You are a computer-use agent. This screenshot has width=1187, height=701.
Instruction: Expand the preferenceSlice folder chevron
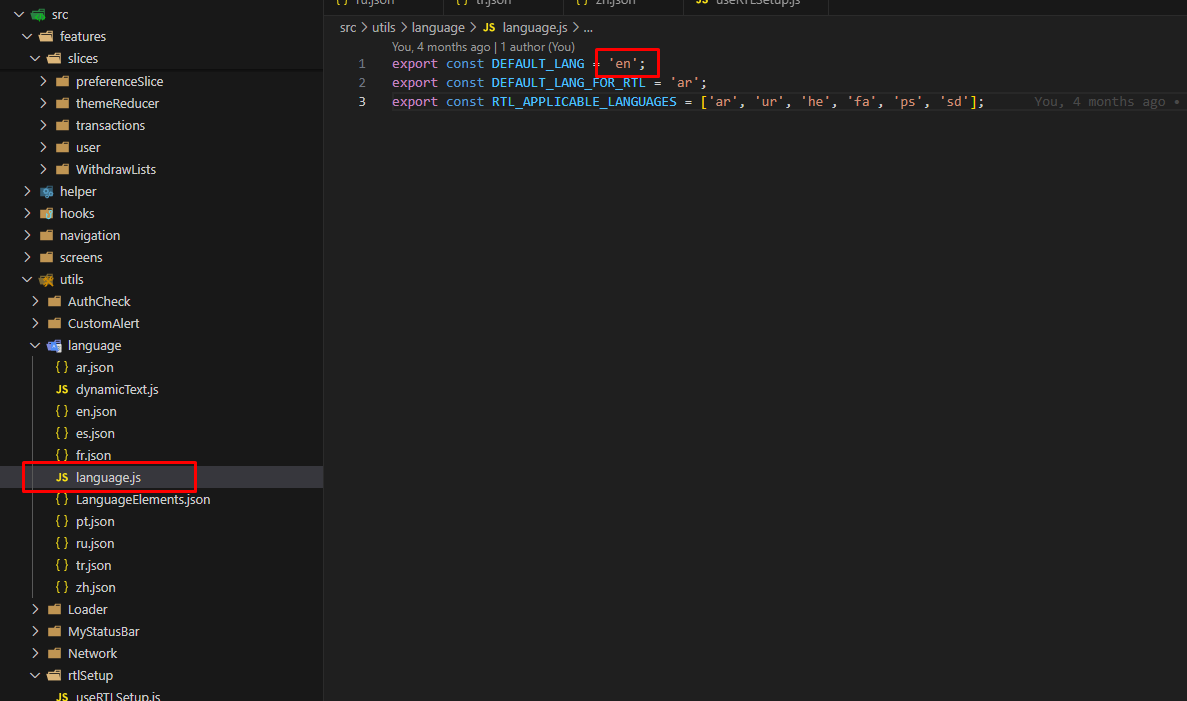pyautogui.click(x=43, y=81)
